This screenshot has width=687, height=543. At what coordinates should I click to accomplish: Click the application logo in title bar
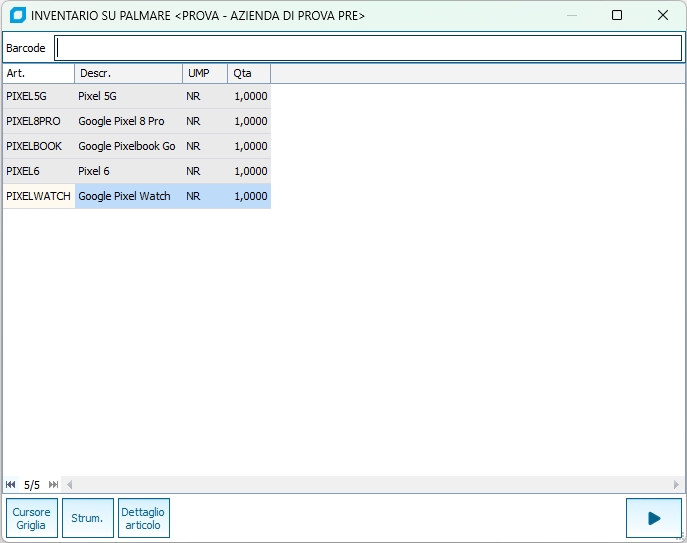18,15
